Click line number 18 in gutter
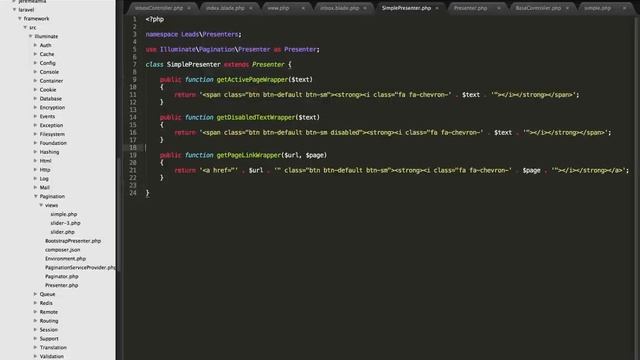Image resolution: width=640 pixels, height=360 pixels. pyautogui.click(x=133, y=148)
